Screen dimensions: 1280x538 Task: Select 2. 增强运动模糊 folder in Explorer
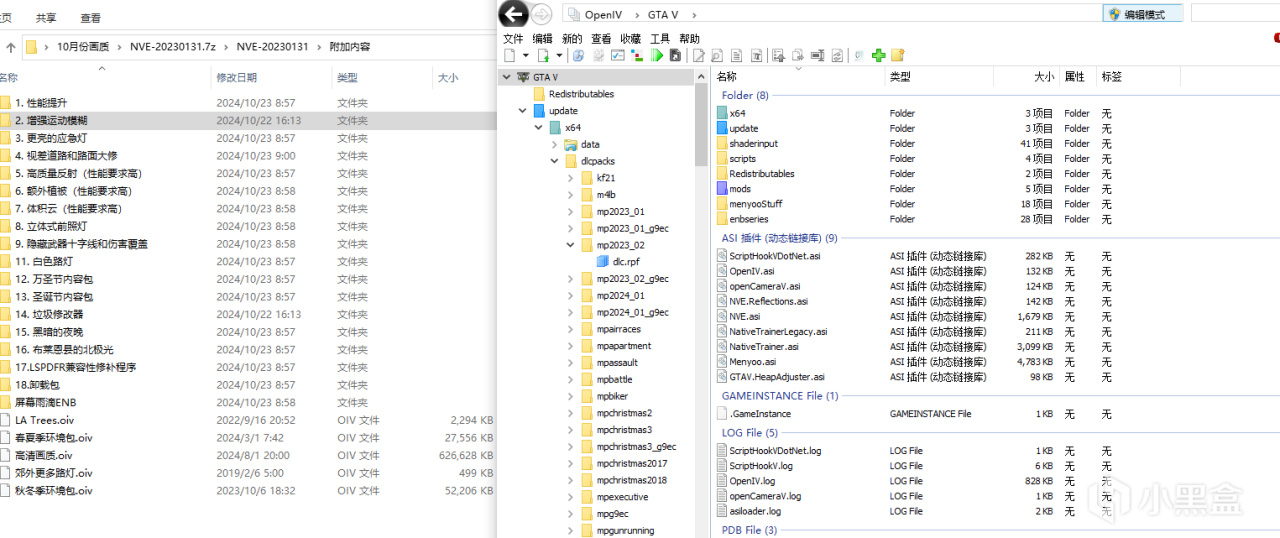248,120
